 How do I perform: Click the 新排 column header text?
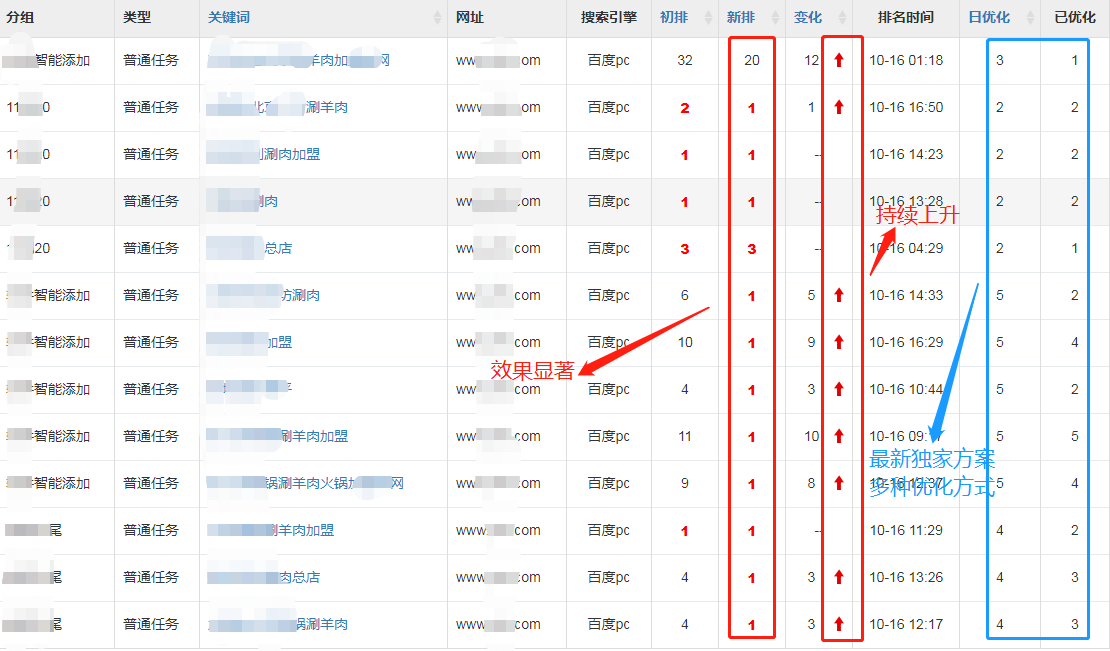click(x=741, y=18)
